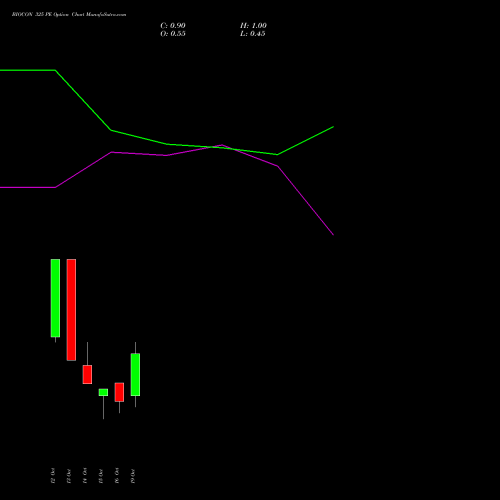
Task: Click the "16 Oct" date axis label
Action: click(117, 476)
